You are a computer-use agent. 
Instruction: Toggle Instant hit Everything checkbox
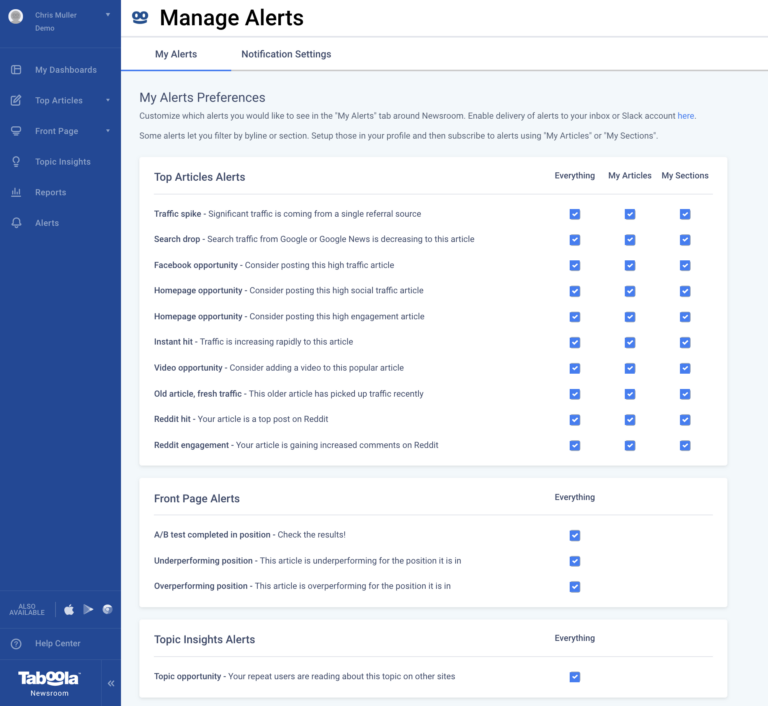coord(575,342)
